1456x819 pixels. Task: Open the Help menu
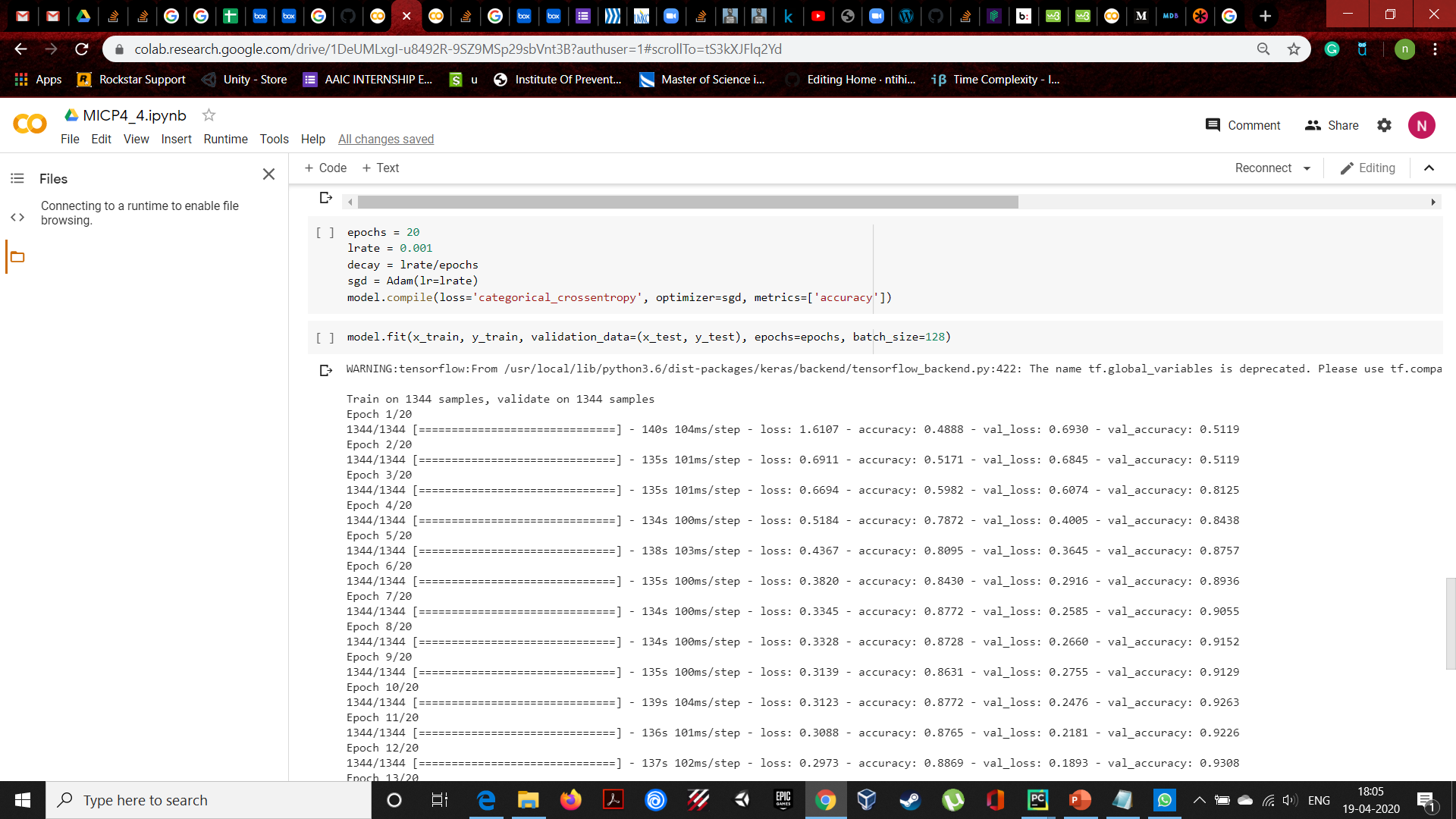click(x=312, y=139)
